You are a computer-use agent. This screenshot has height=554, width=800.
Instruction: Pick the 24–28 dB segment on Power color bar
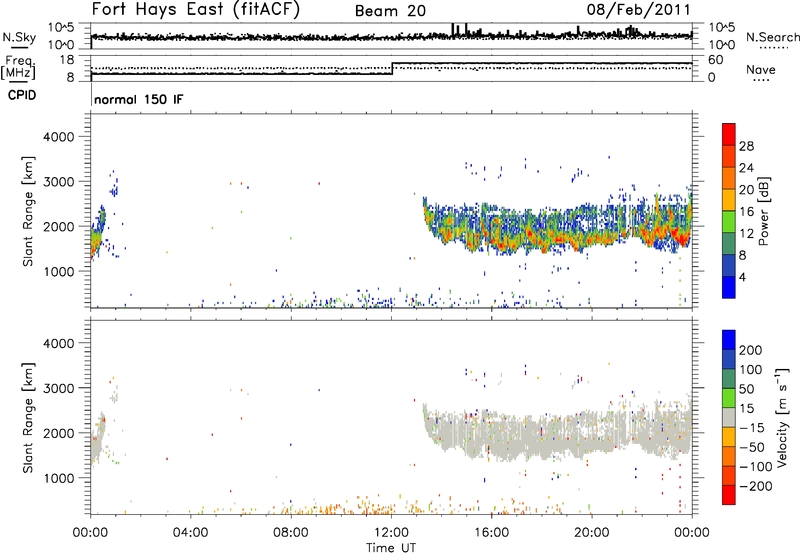[729, 156]
